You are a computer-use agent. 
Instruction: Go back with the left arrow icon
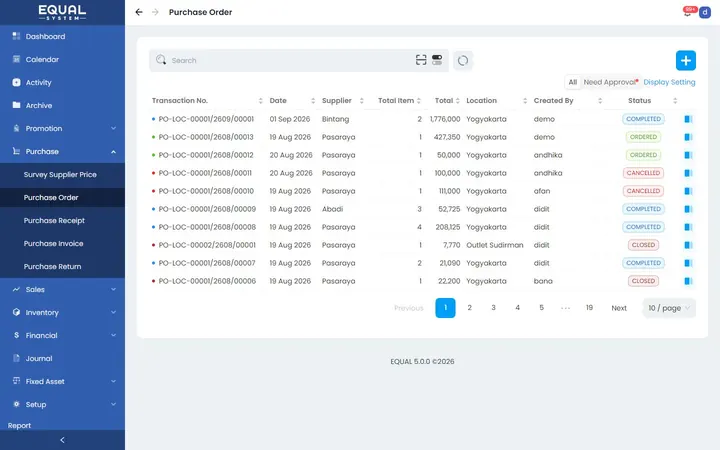point(139,12)
